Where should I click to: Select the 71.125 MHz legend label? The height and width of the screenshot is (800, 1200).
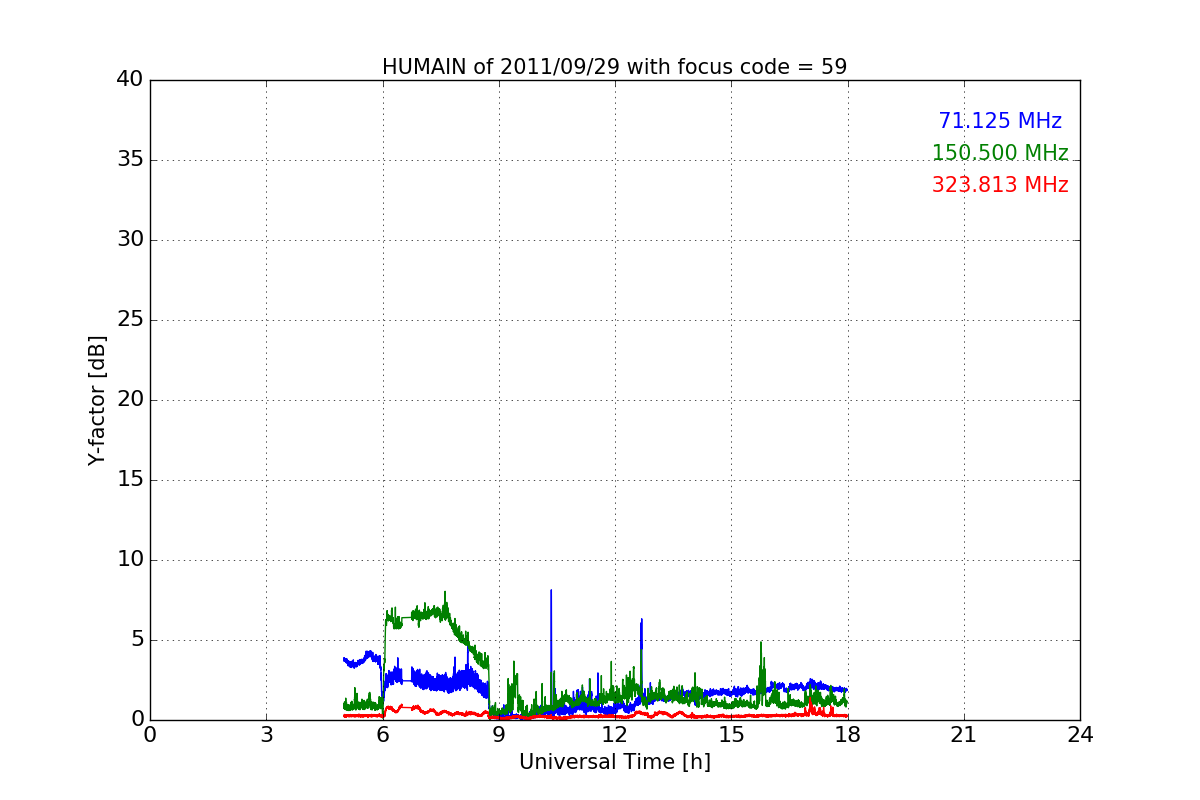pos(1000,121)
